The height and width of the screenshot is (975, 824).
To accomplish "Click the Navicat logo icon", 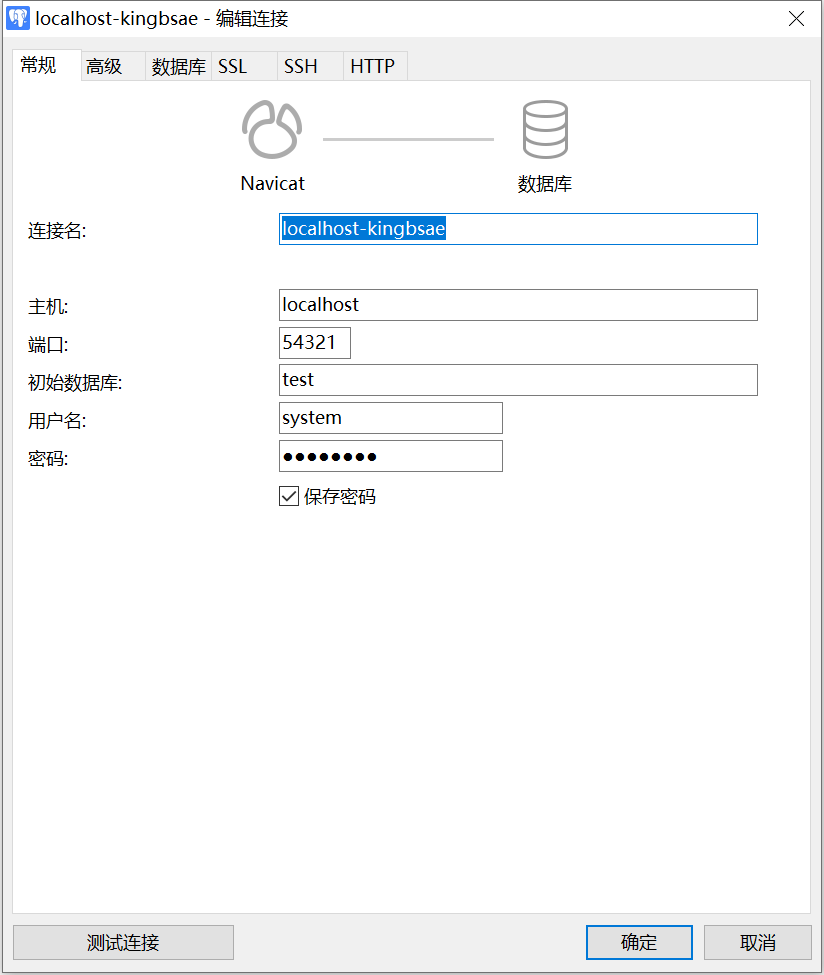I will click(x=272, y=129).
